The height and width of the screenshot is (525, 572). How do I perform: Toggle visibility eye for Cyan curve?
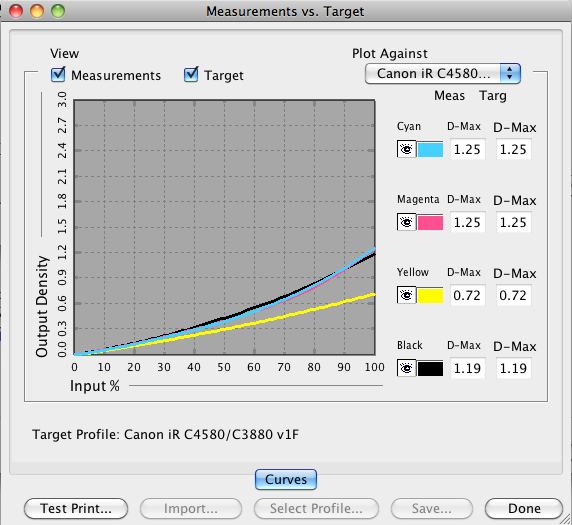406,149
